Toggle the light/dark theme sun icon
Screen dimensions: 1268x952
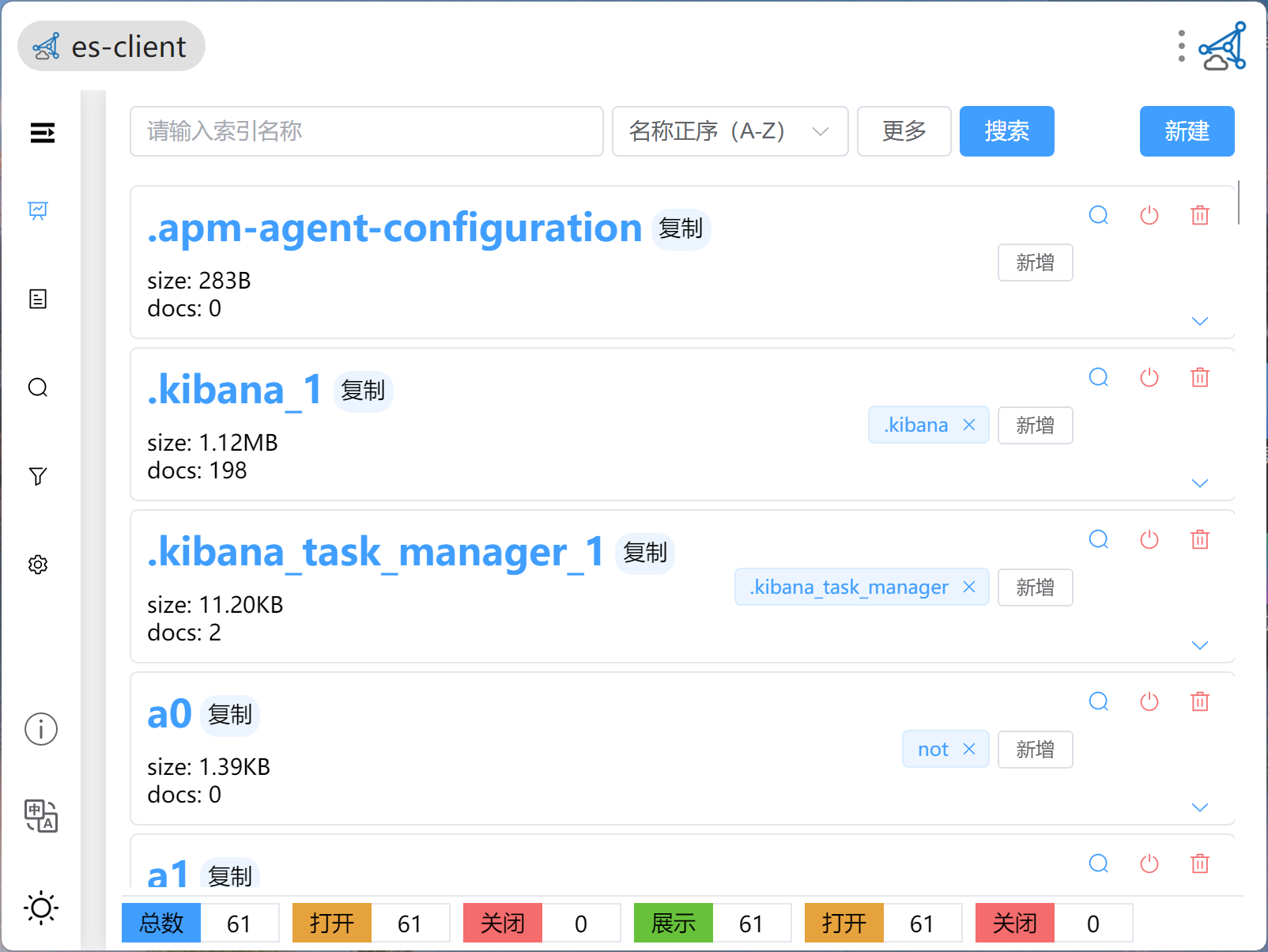(41, 908)
